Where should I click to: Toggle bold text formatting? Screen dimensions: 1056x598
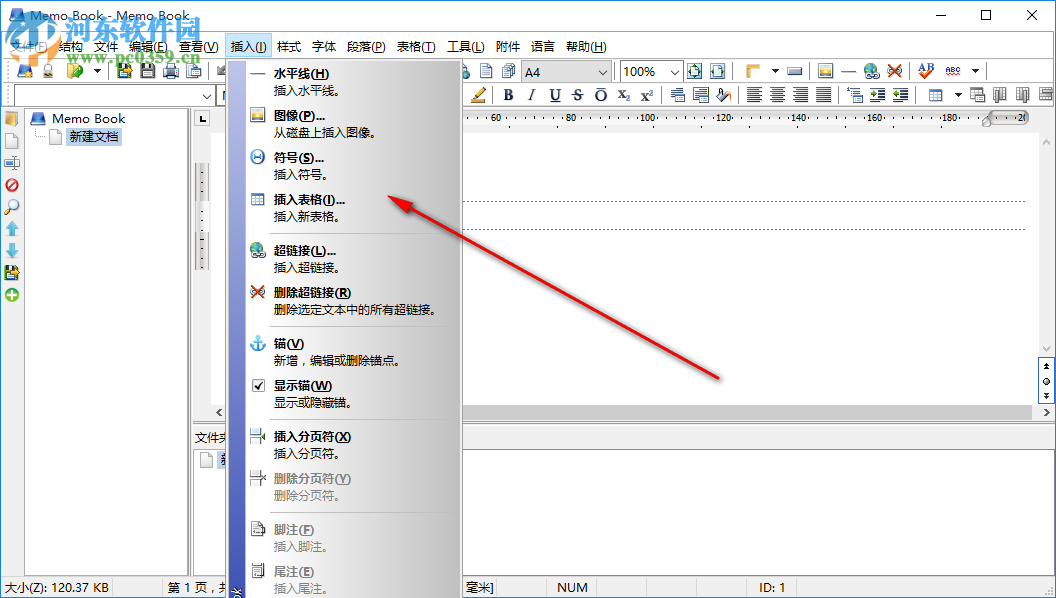coord(508,95)
